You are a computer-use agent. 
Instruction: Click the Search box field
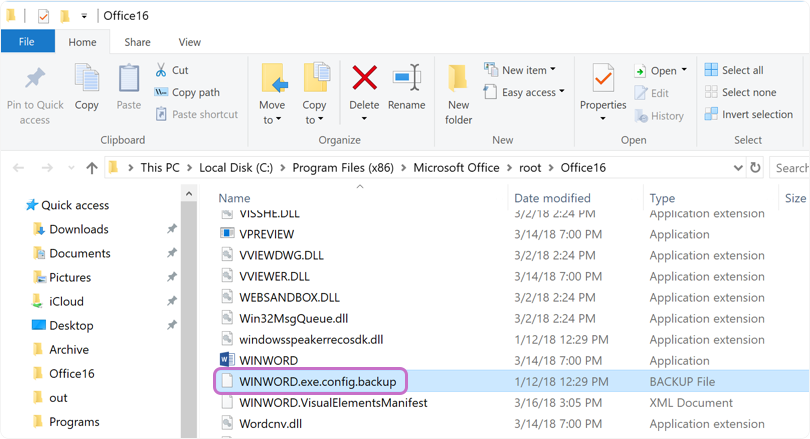click(790, 168)
